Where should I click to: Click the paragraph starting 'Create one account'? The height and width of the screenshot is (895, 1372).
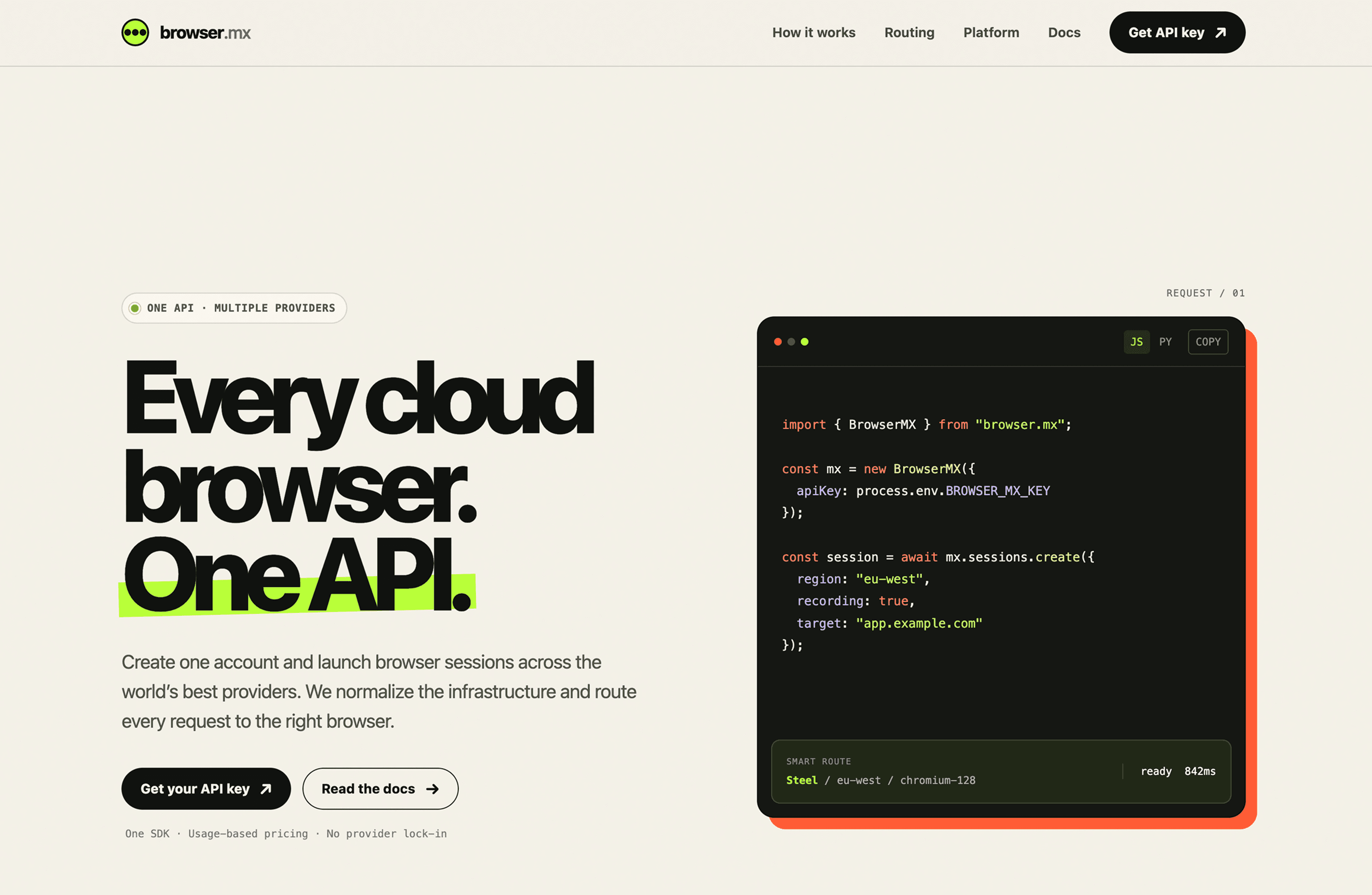point(379,692)
